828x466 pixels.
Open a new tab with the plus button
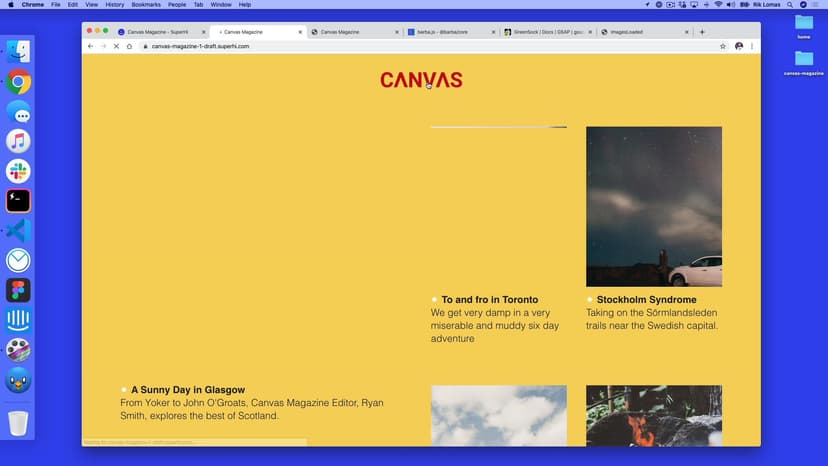tap(702, 32)
